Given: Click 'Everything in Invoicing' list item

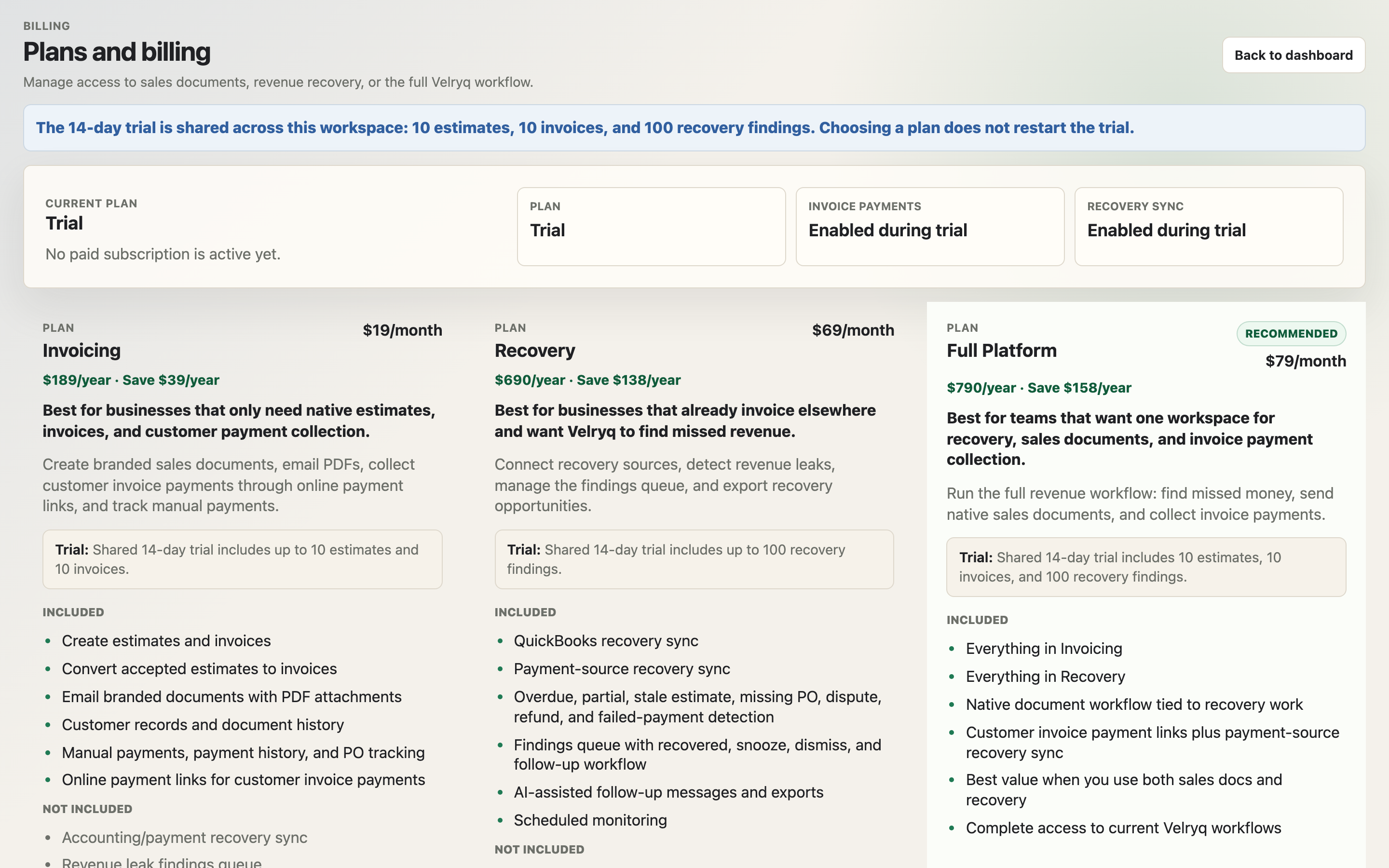Looking at the screenshot, I should (1044, 648).
